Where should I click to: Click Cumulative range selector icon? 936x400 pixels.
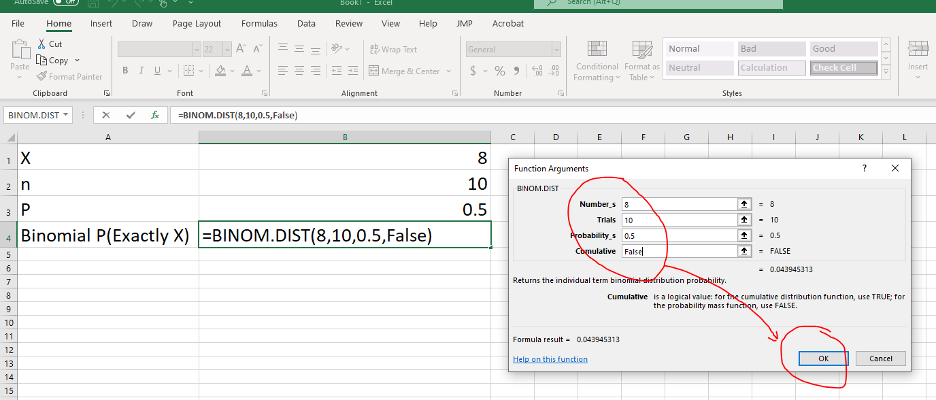744,251
